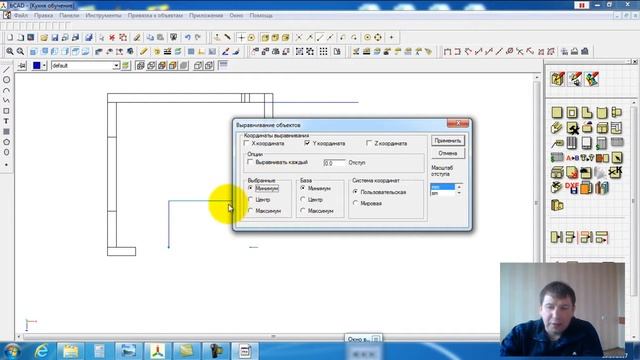
Task: Click the Применить button
Action: point(448,141)
